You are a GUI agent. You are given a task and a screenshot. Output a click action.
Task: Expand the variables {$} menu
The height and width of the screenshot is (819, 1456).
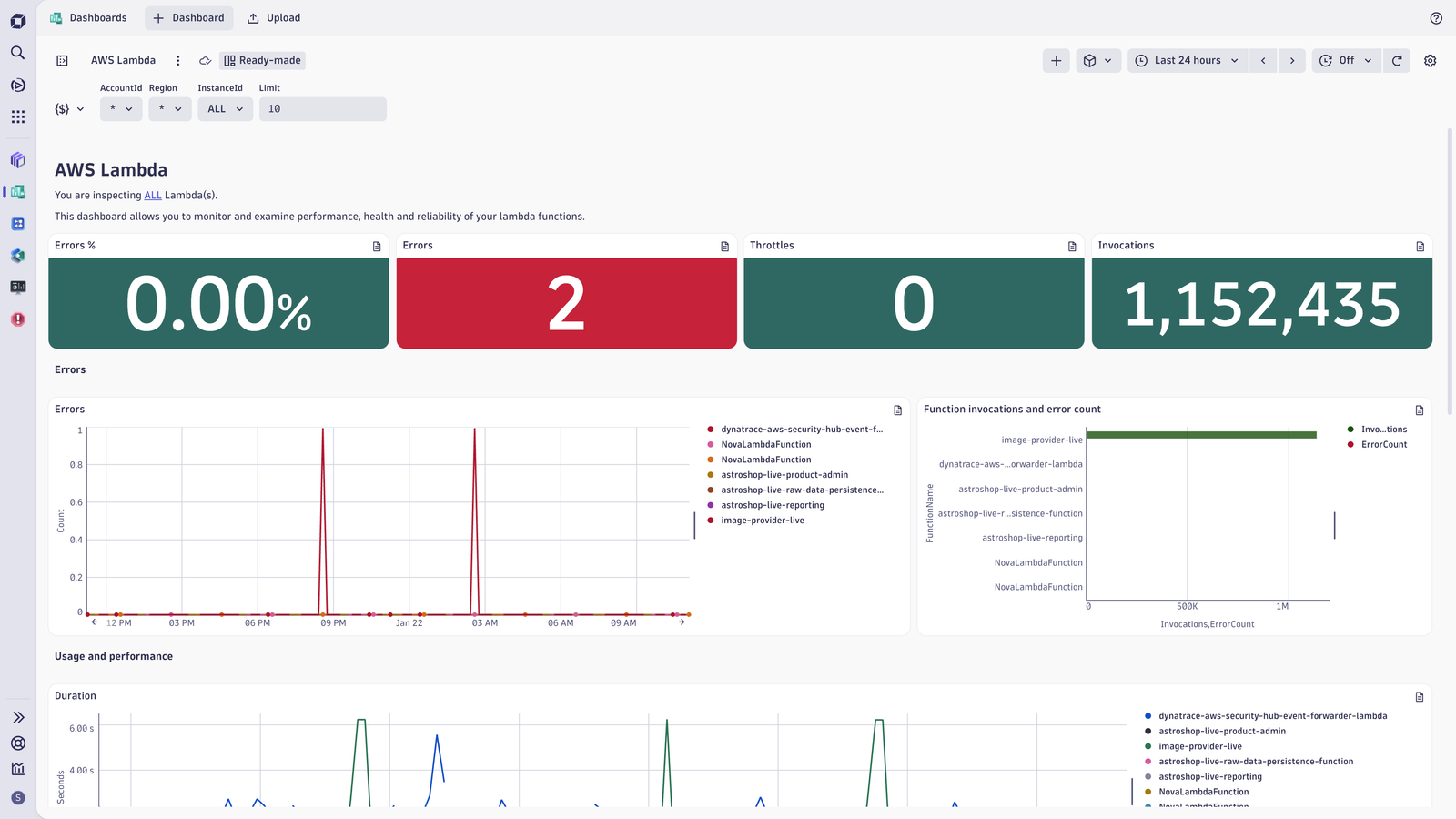point(69,109)
